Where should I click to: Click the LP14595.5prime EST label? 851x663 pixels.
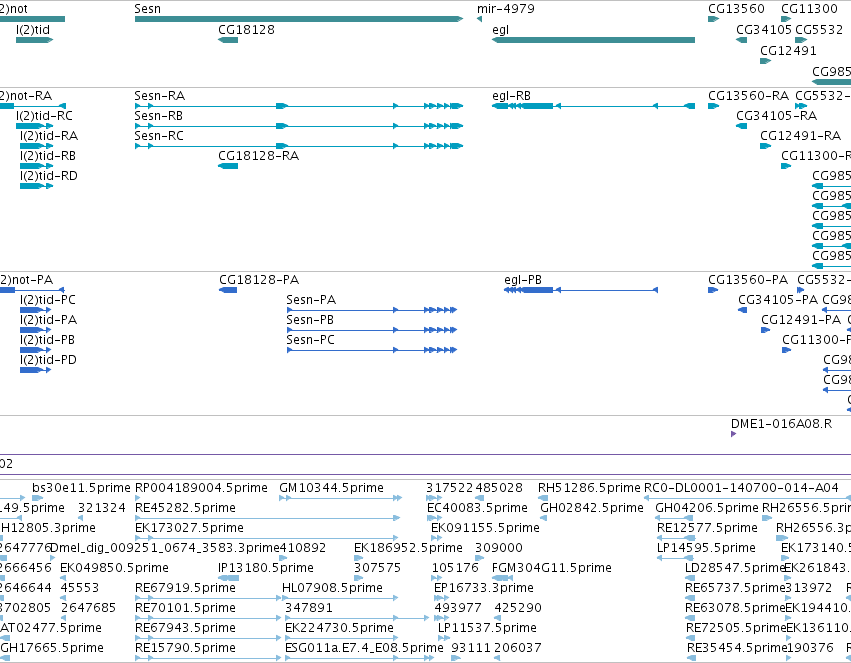(x=707, y=548)
